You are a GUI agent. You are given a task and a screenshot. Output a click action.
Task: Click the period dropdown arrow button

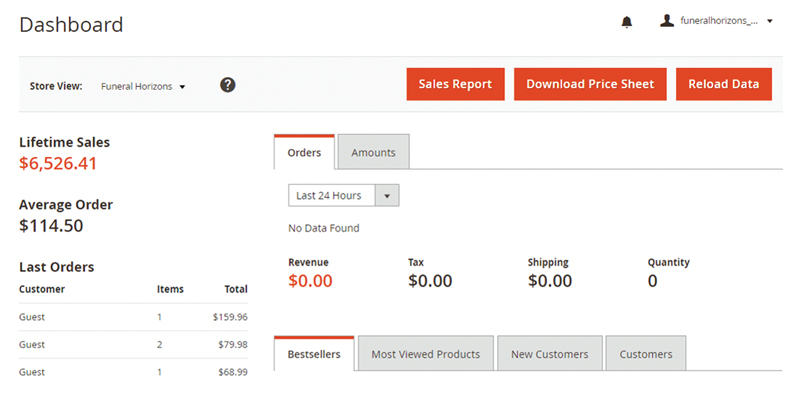pos(387,195)
